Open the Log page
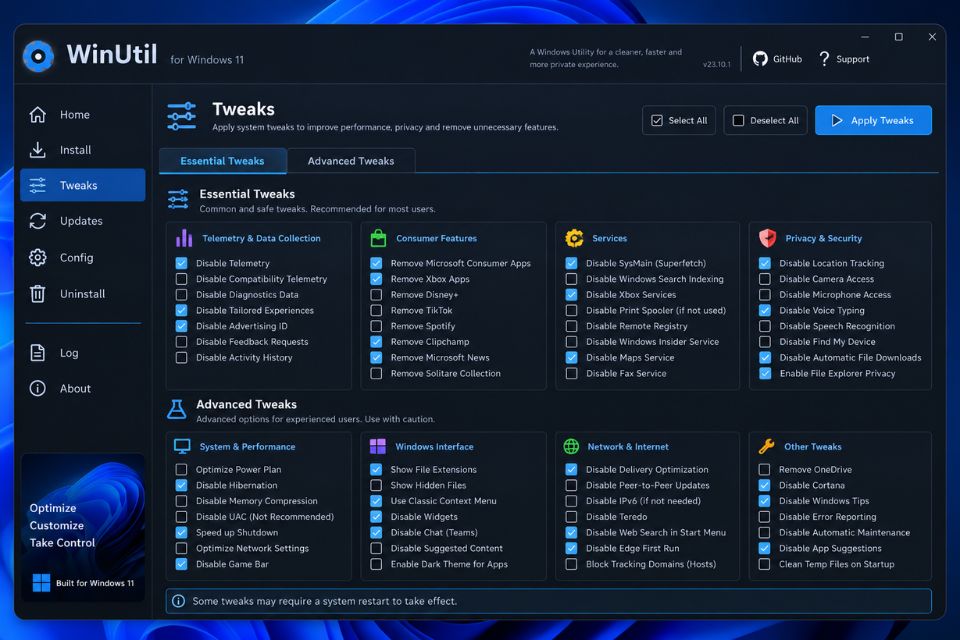 point(83,353)
